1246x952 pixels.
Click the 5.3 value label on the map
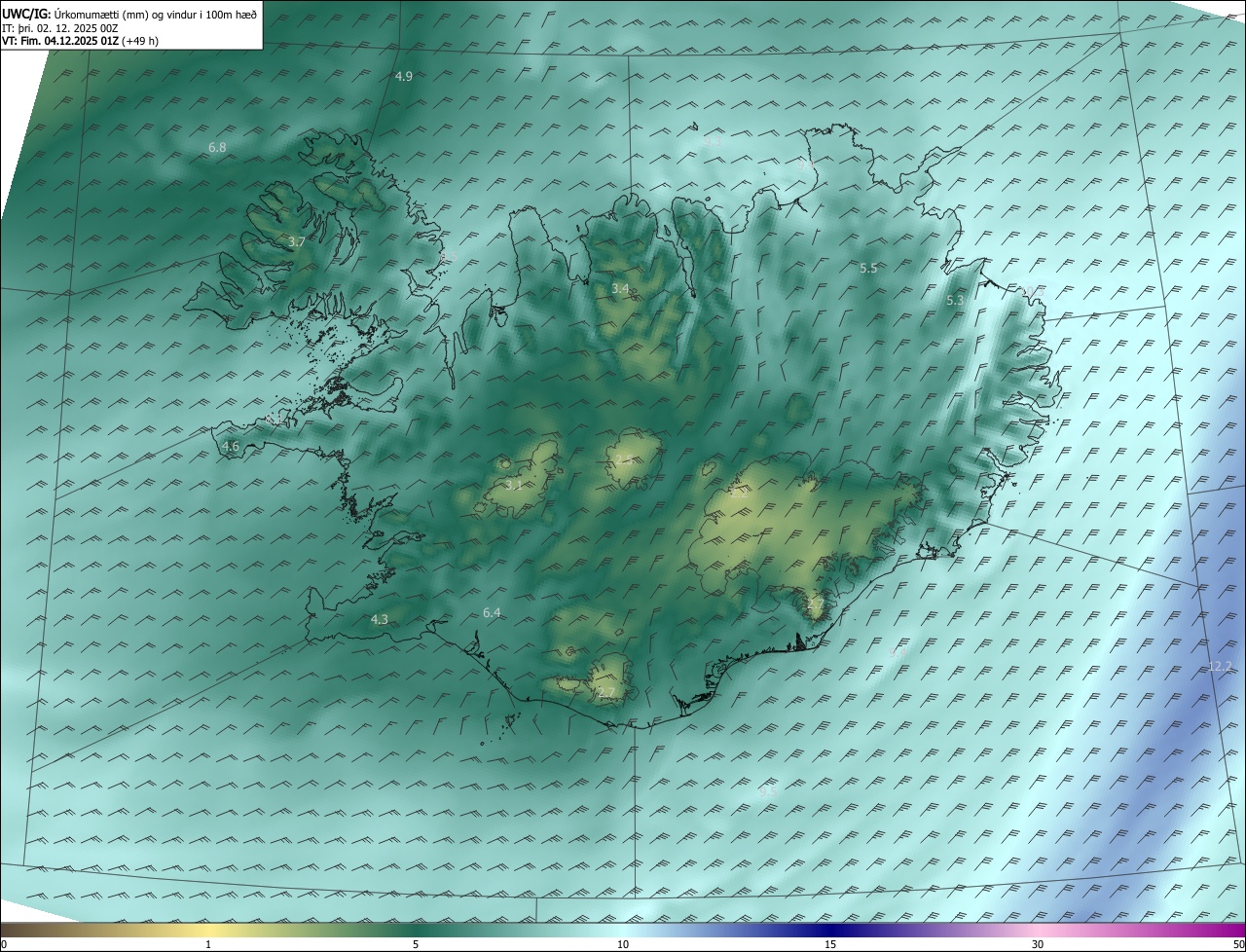pyautogui.click(x=955, y=301)
